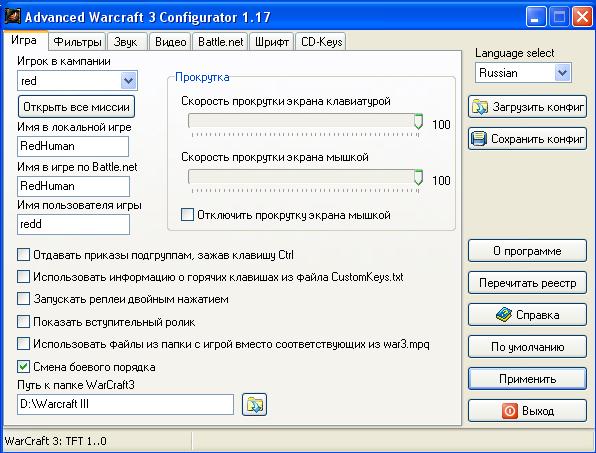
Task: Click the folder icon on Загрузить конфиг
Action: click(480, 107)
